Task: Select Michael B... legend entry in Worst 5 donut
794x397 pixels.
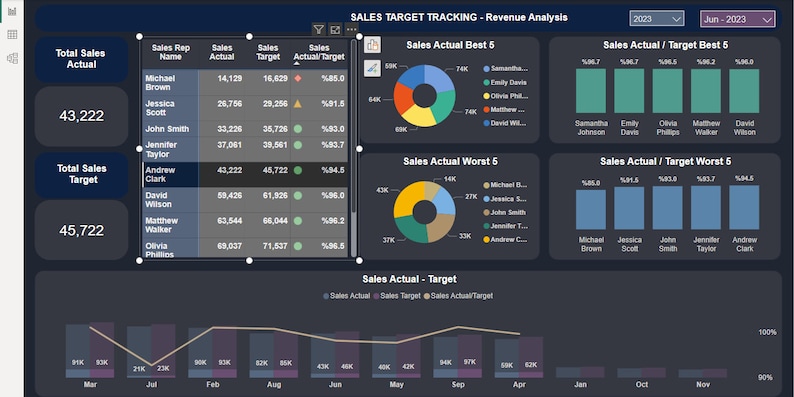Action: coord(505,185)
